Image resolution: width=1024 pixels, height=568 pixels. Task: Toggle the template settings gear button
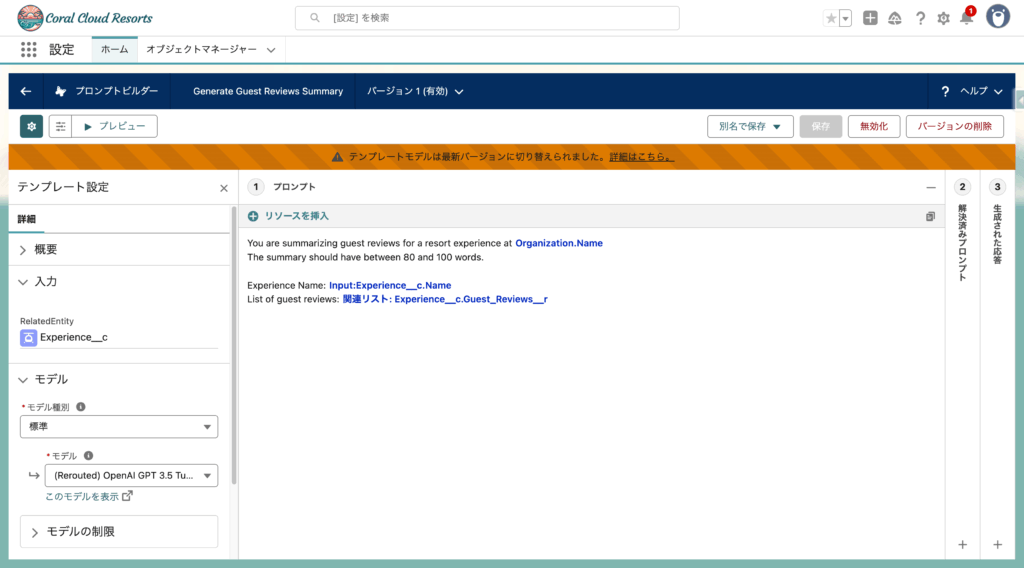click(x=32, y=126)
